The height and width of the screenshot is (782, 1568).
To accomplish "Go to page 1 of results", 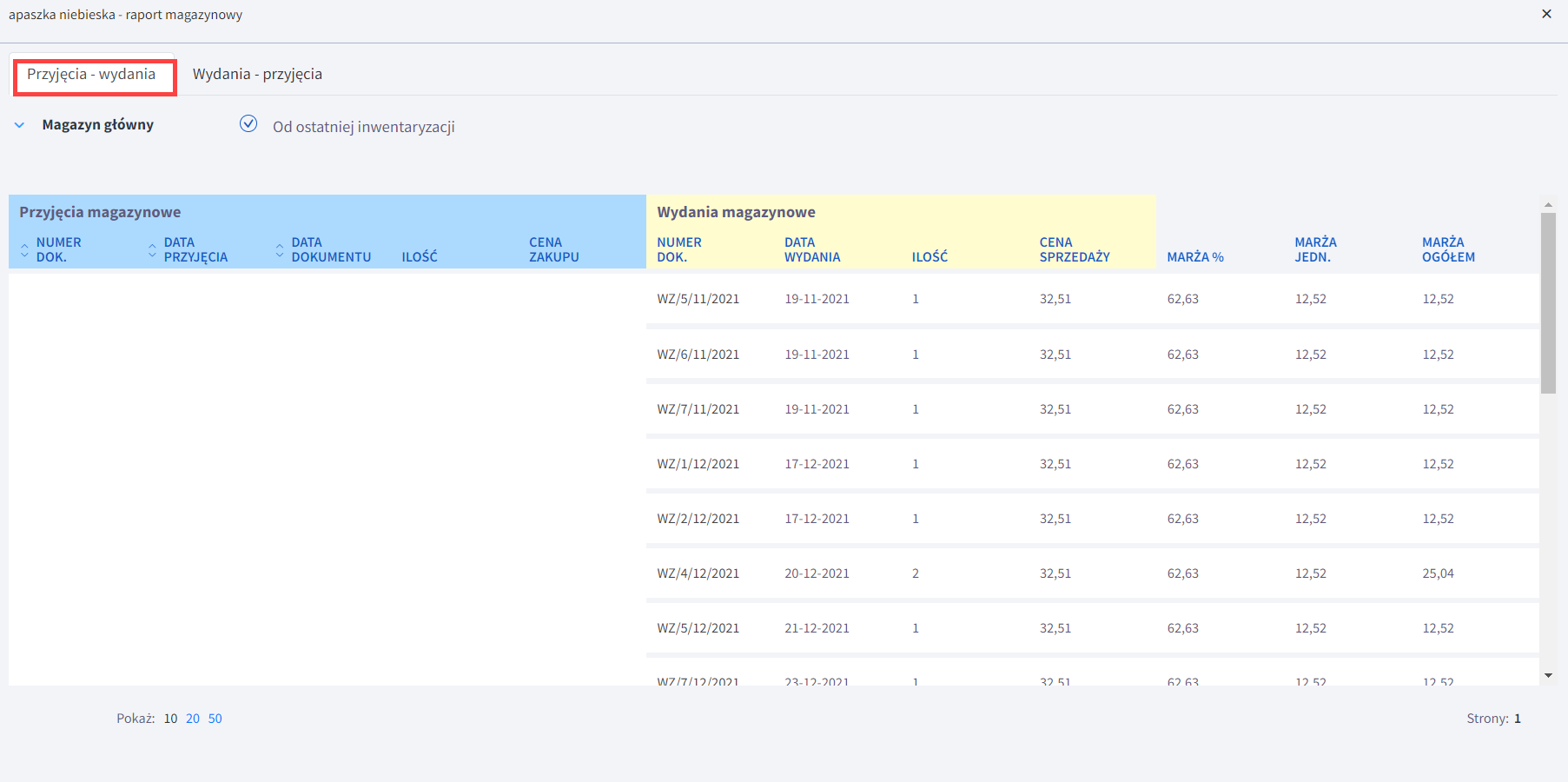I will point(1518,719).
